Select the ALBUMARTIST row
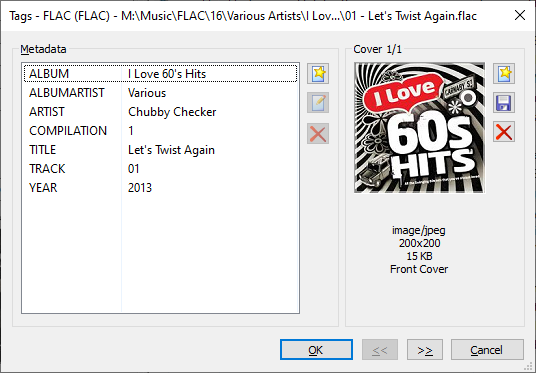 click(160, 93)
